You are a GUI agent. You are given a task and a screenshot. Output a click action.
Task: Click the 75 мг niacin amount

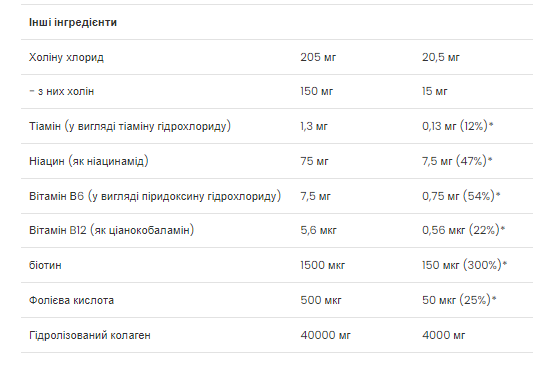pyautogui.click(x=314, y=161)
